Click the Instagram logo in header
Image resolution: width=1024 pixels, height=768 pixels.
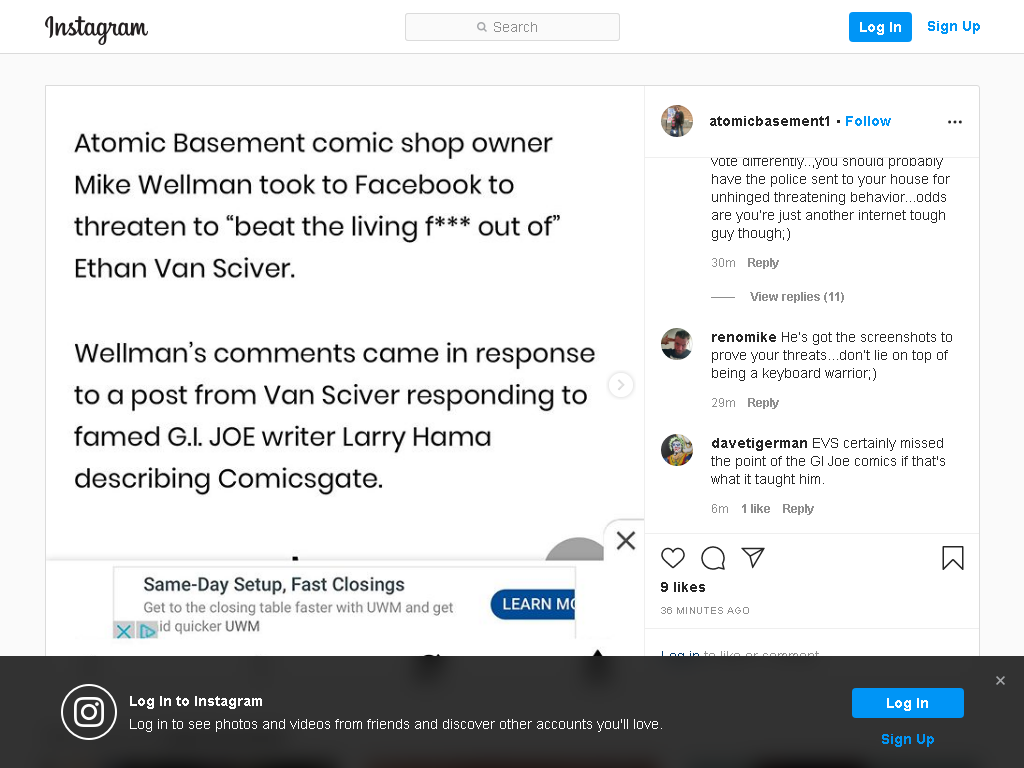pos(96,28)
